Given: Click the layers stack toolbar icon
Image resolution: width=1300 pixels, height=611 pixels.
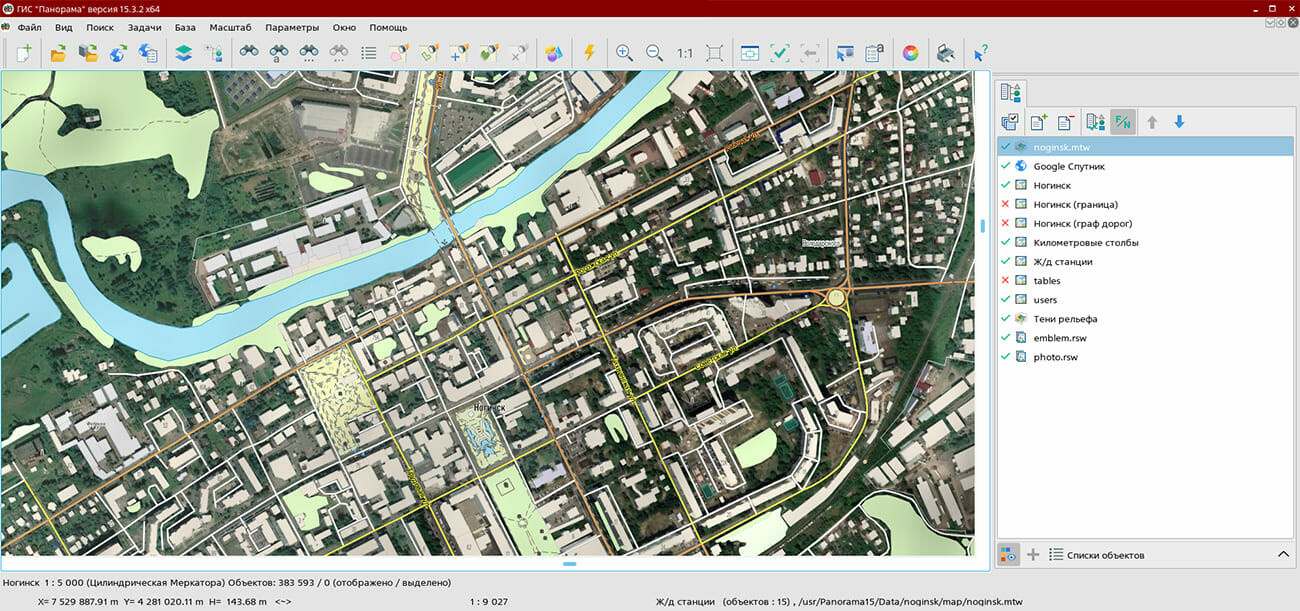Looking at the screenshot, I should 183,53.
